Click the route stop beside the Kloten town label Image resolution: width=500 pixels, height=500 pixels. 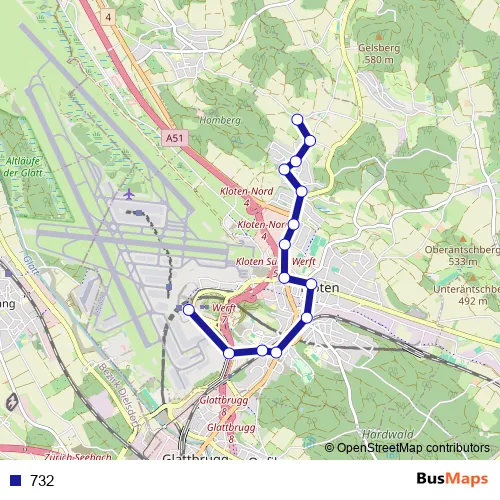pos(311,284)
